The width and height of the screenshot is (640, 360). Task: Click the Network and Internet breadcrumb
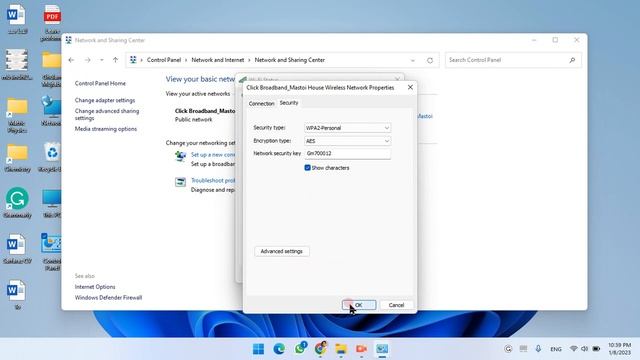[218, 60]
